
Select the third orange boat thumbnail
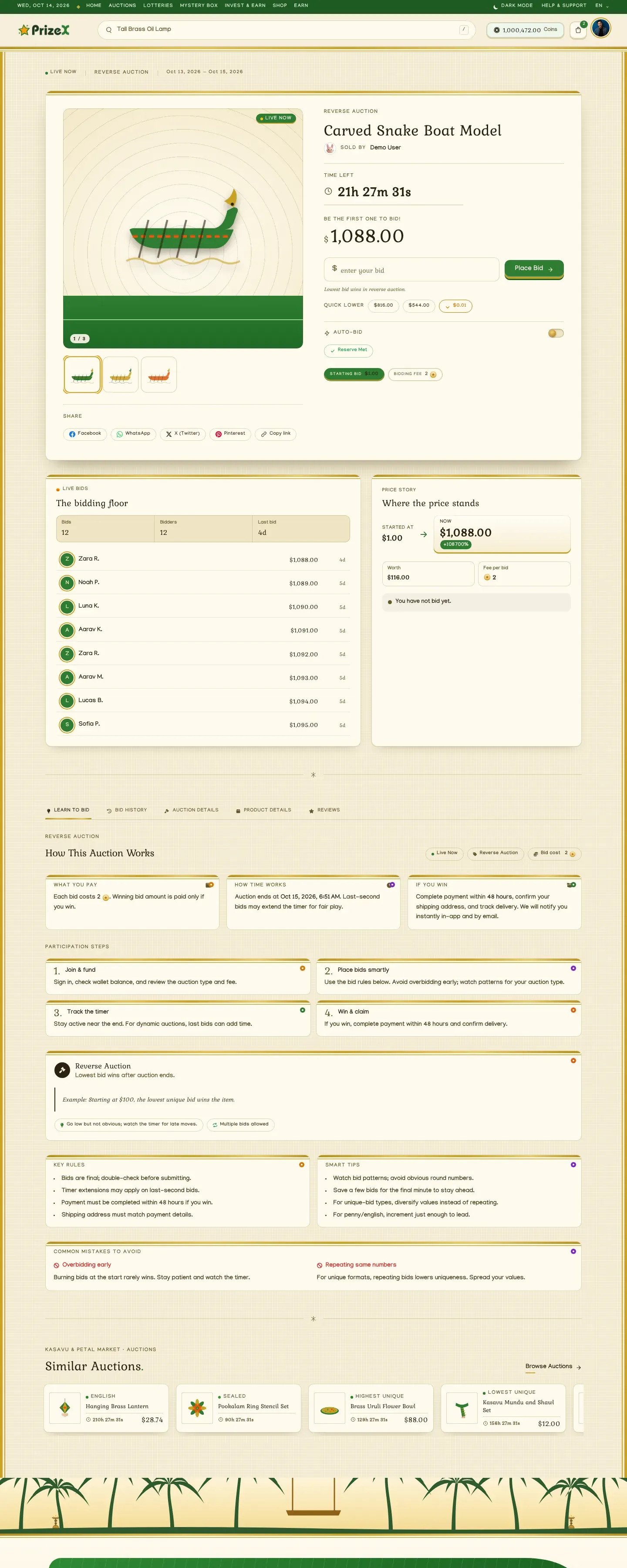point(159,374)
